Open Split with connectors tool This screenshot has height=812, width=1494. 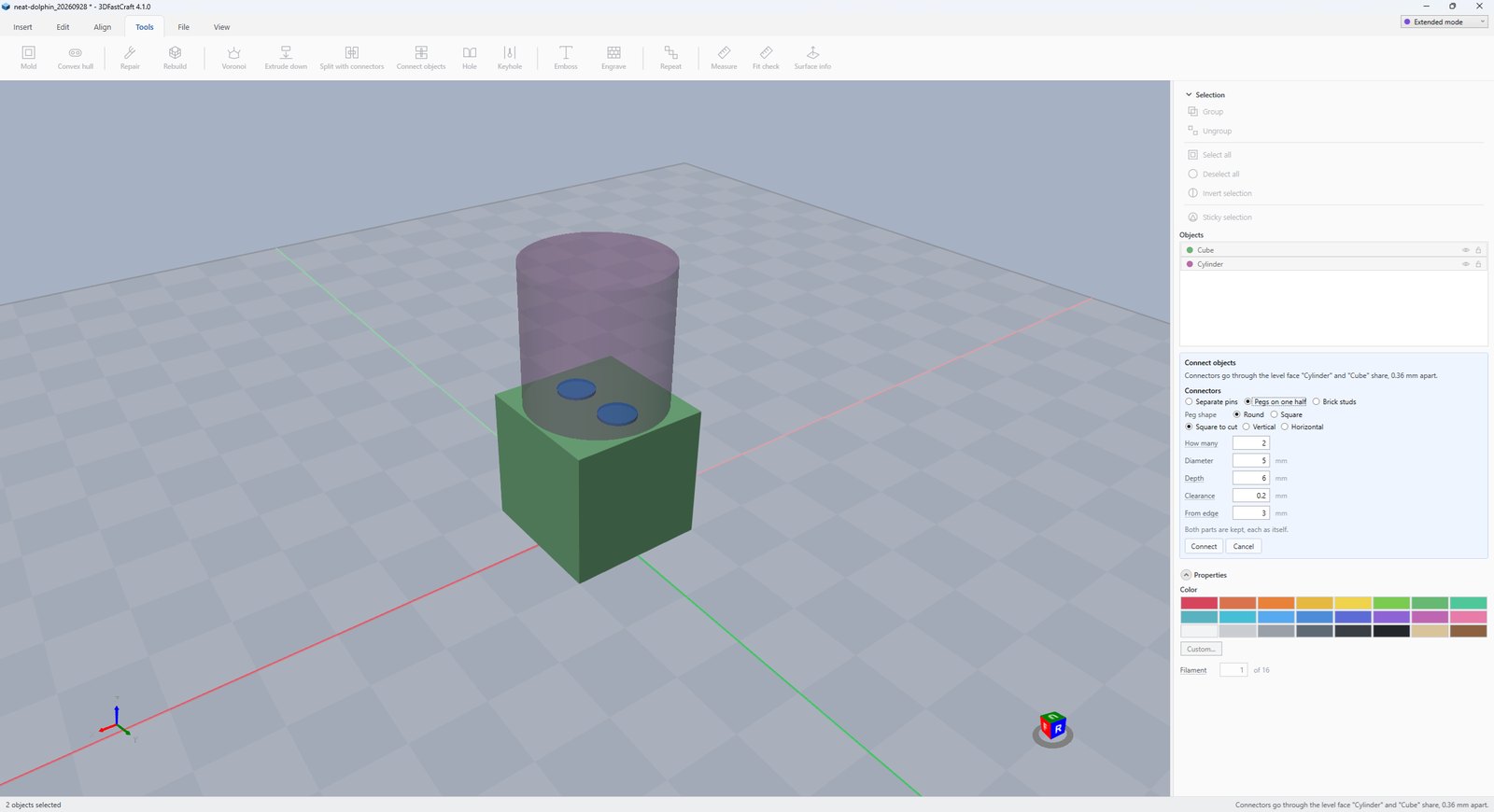pyautogui.click(x=352, y=58)
